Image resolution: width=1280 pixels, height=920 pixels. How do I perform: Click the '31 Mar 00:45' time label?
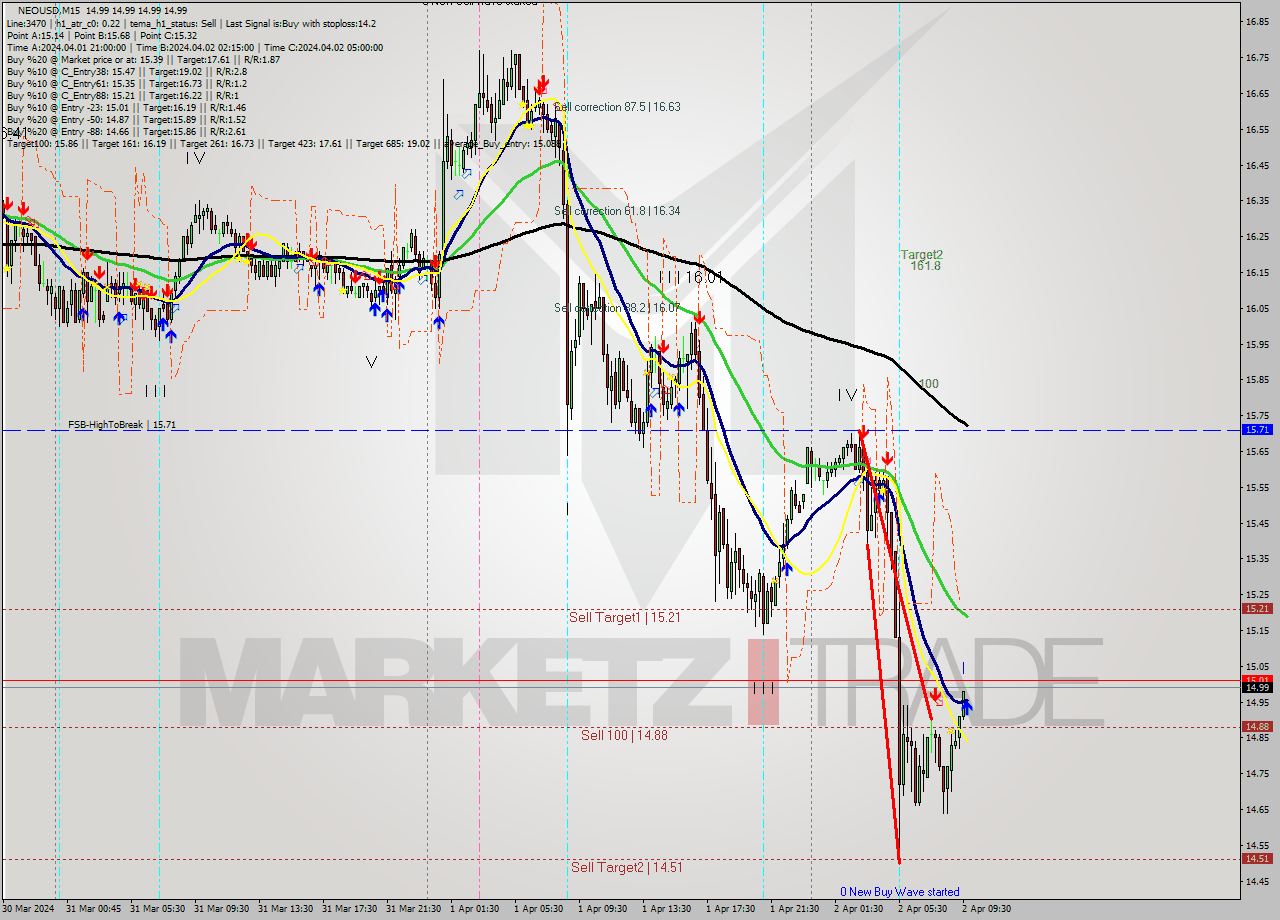point(94,909)
